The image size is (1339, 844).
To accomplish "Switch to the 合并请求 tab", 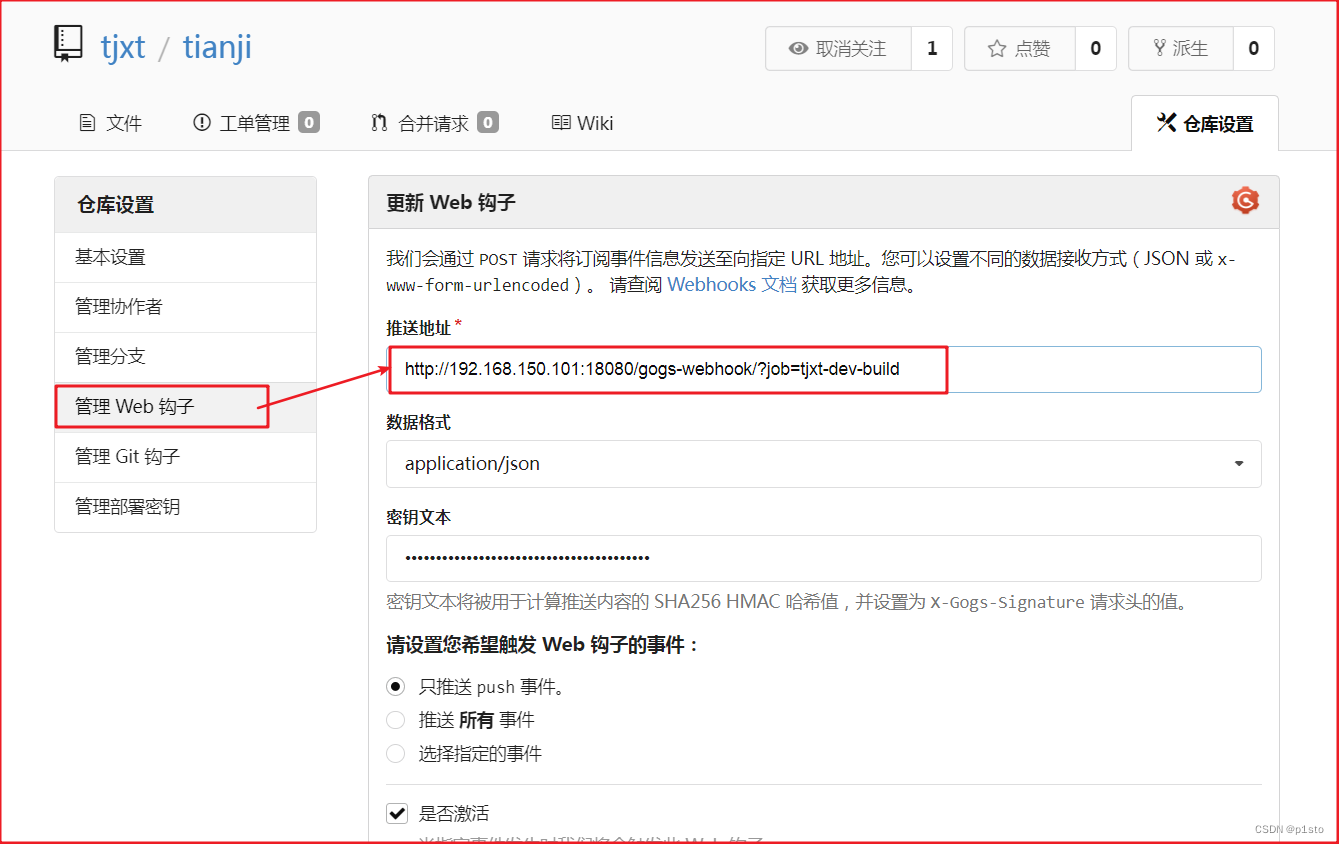I will (434, 123).
